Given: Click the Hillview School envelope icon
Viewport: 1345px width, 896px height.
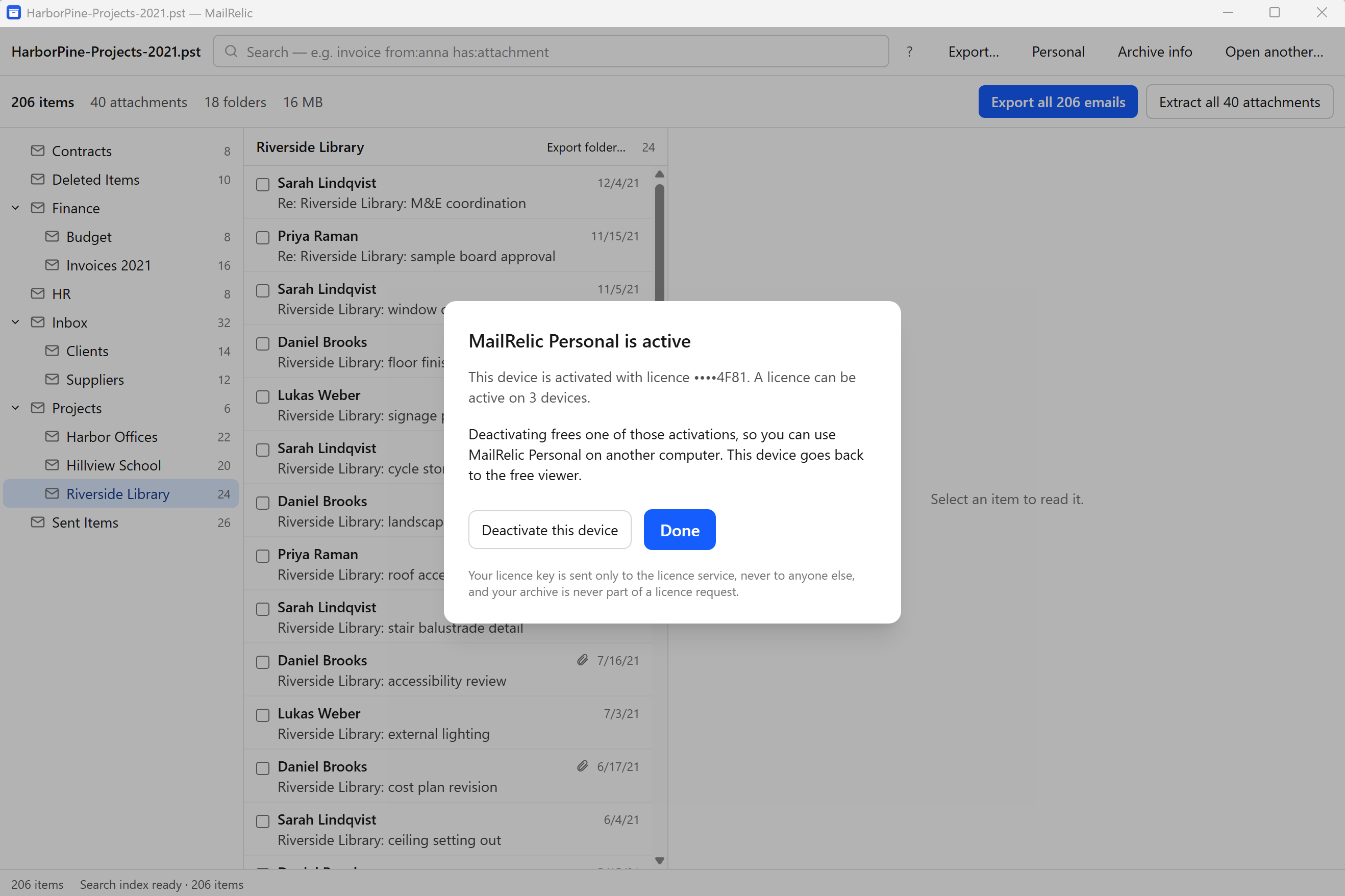Looking at the screenshot, I should pyautogui.click(x=52, y=465).
